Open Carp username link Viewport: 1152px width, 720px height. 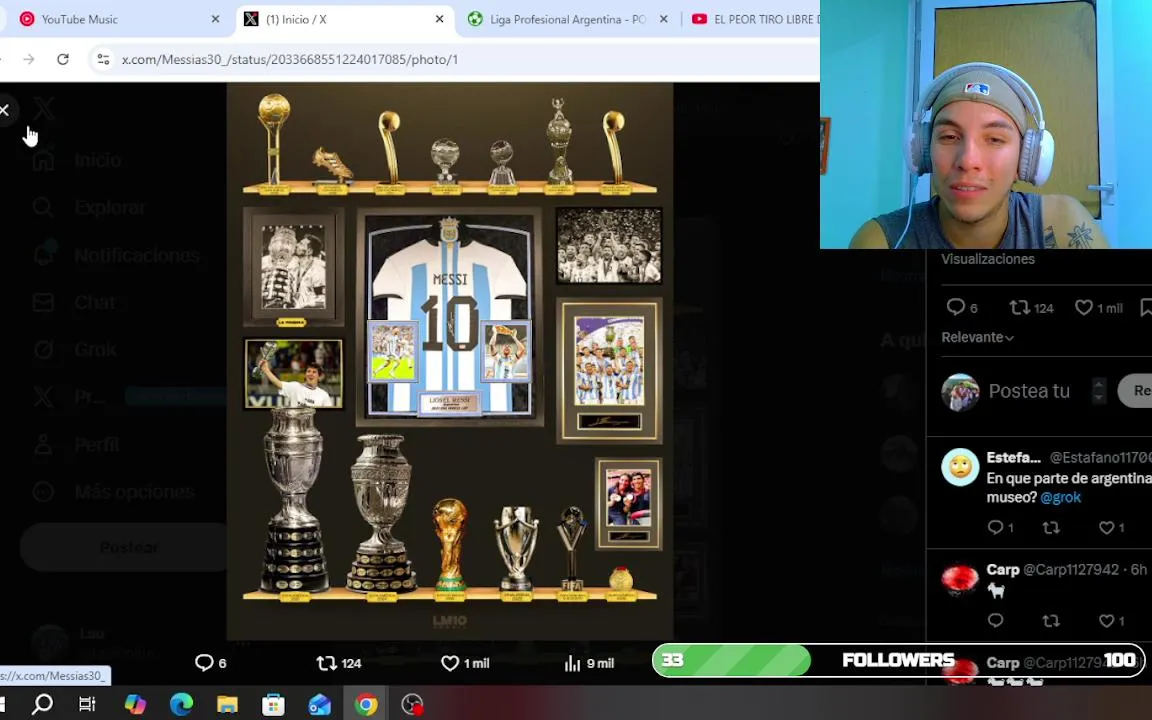[1002, 569]
